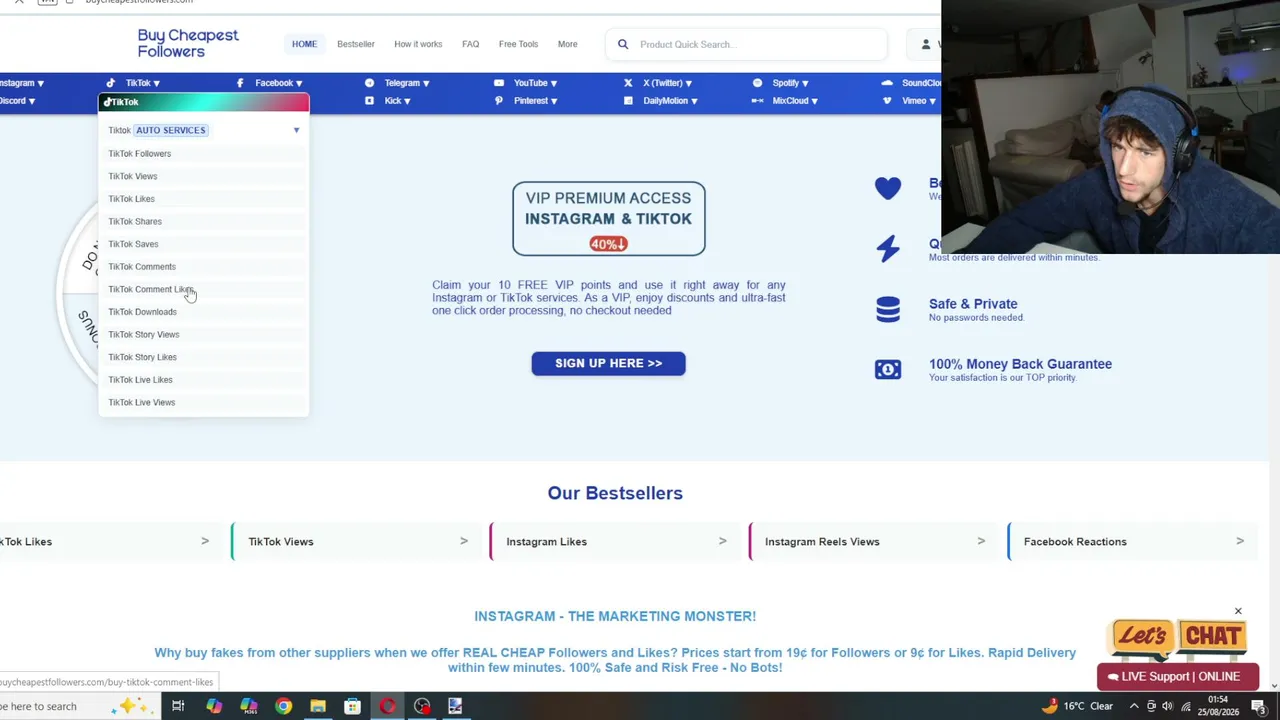This screenshot has width=1280, height=720.
Task: Click the Buy Cheapest Followers logo
Action: point(188,43)
